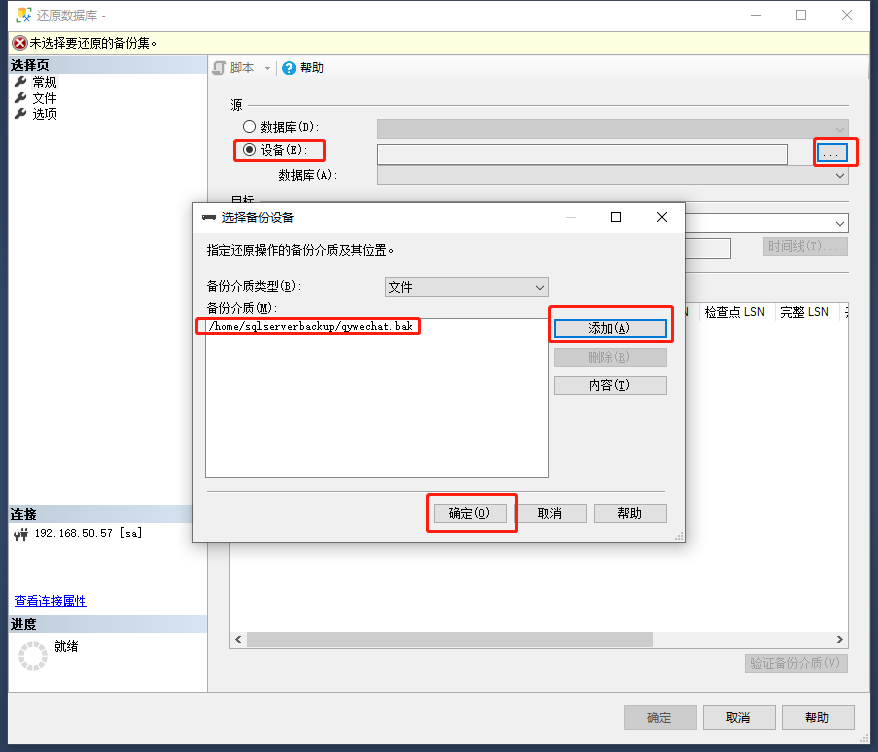
Task: Click 内容(T) button in device dialog
Action: (609, 385)
